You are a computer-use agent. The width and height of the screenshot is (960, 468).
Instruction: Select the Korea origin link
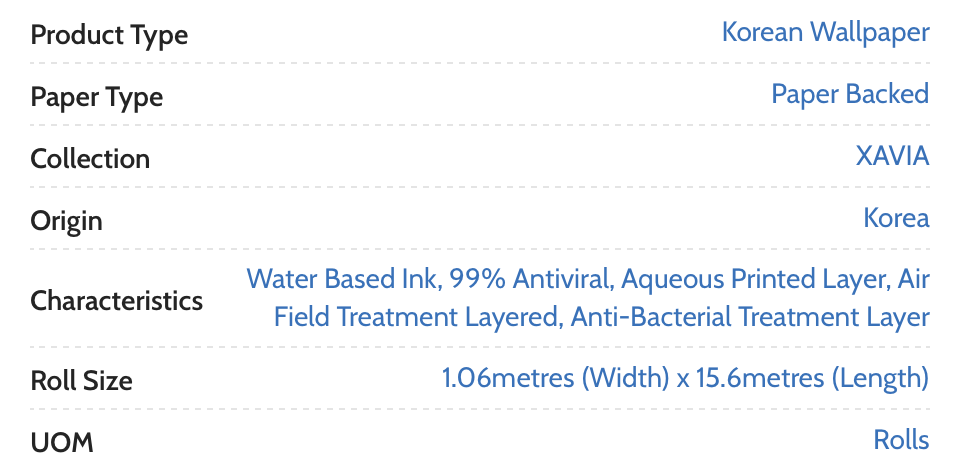896,218
